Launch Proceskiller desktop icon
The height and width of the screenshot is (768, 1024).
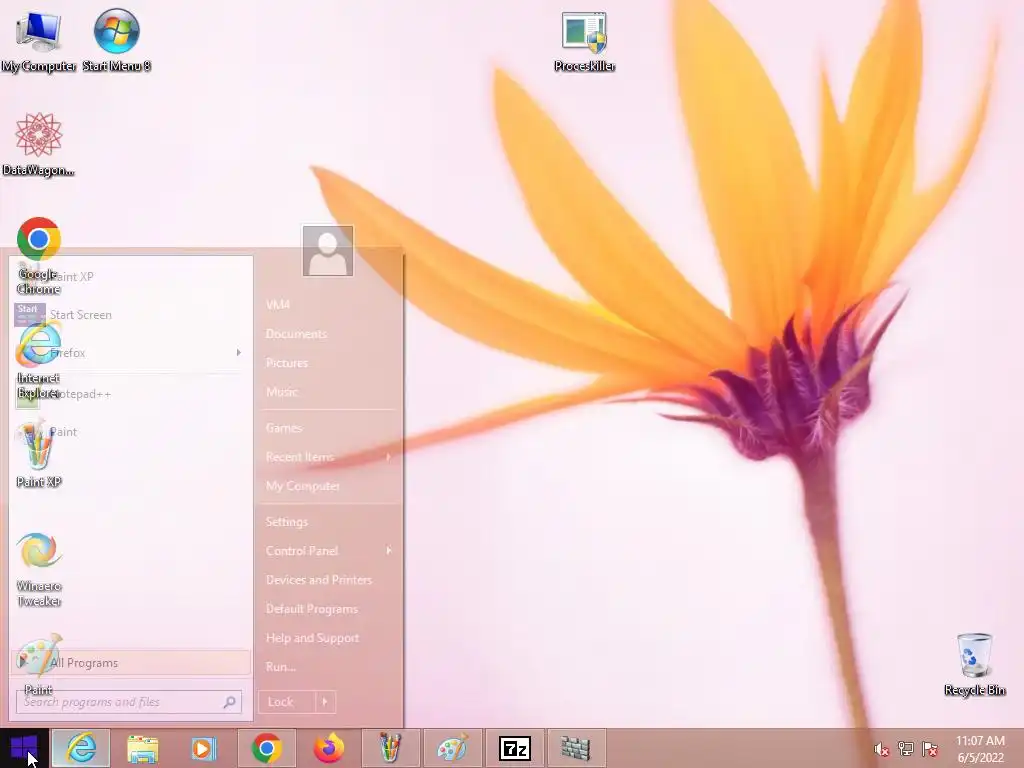tap(584, 40)
